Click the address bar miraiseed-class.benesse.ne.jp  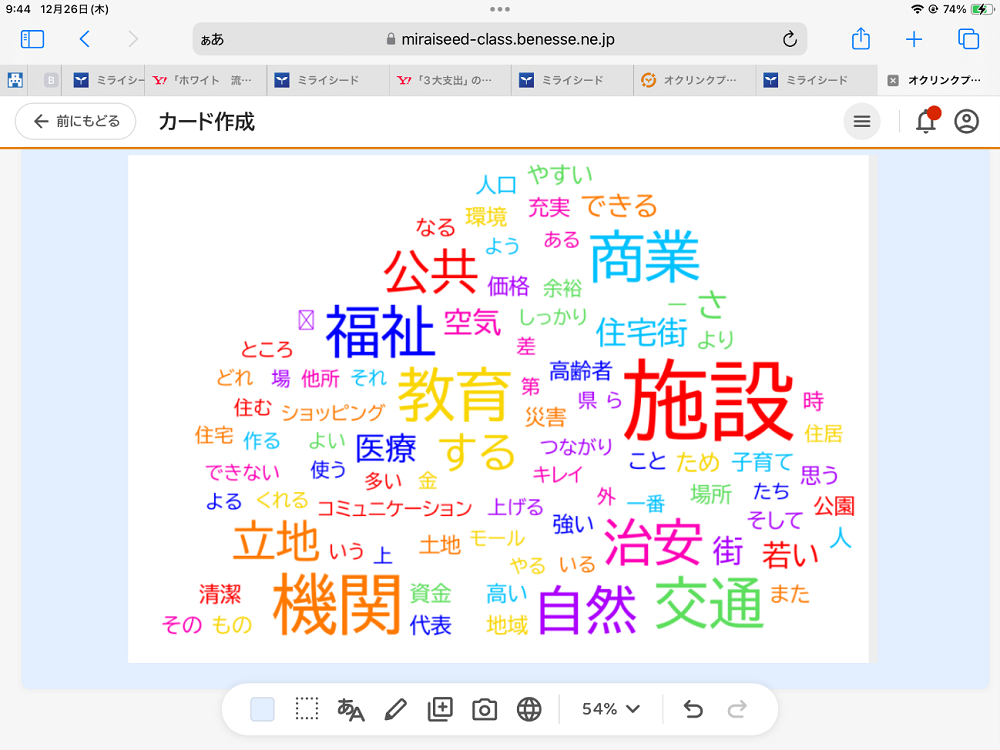click(x=500, y=39)
